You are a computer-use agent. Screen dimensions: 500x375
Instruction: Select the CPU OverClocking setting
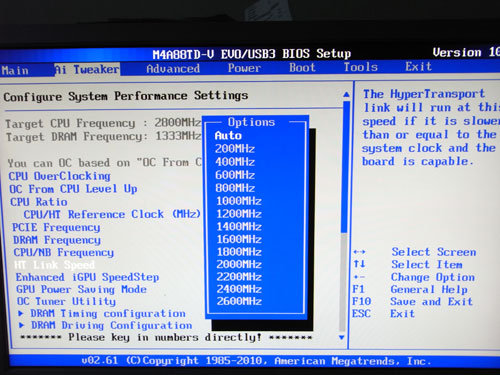[x=59, y=176]
